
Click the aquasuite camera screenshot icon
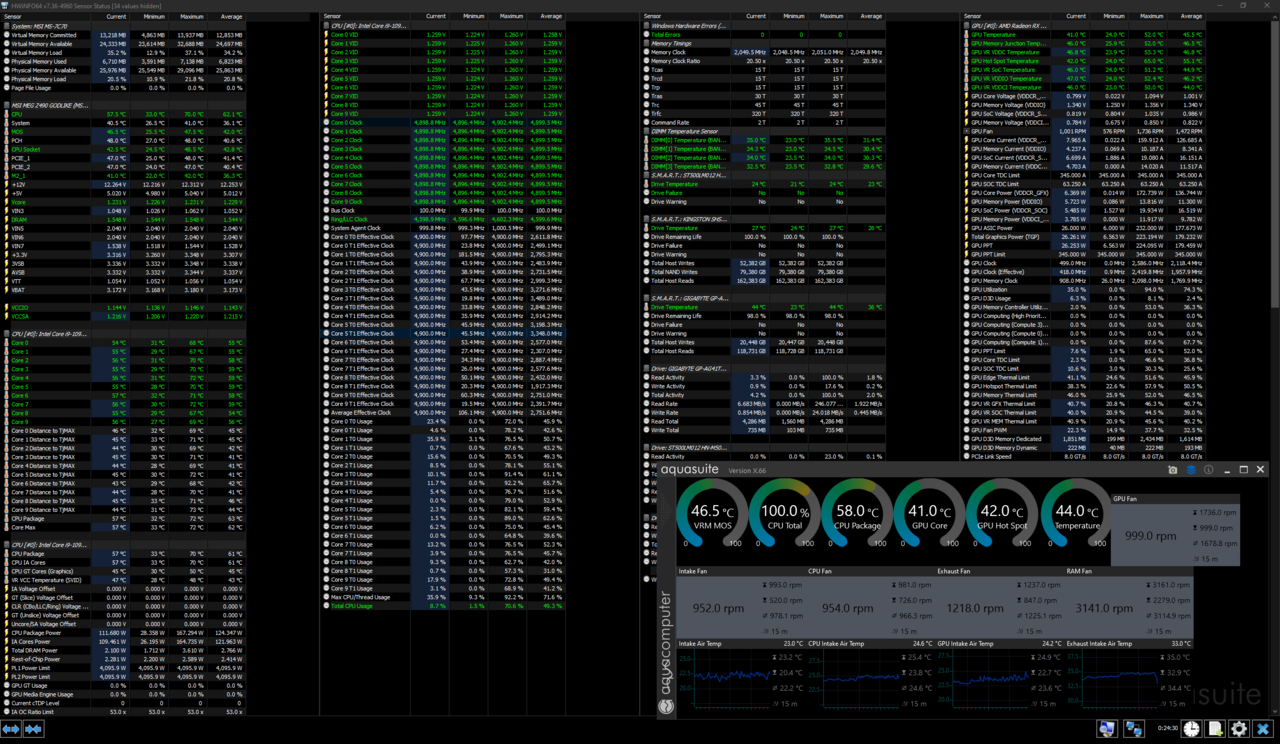[1173, 470]
